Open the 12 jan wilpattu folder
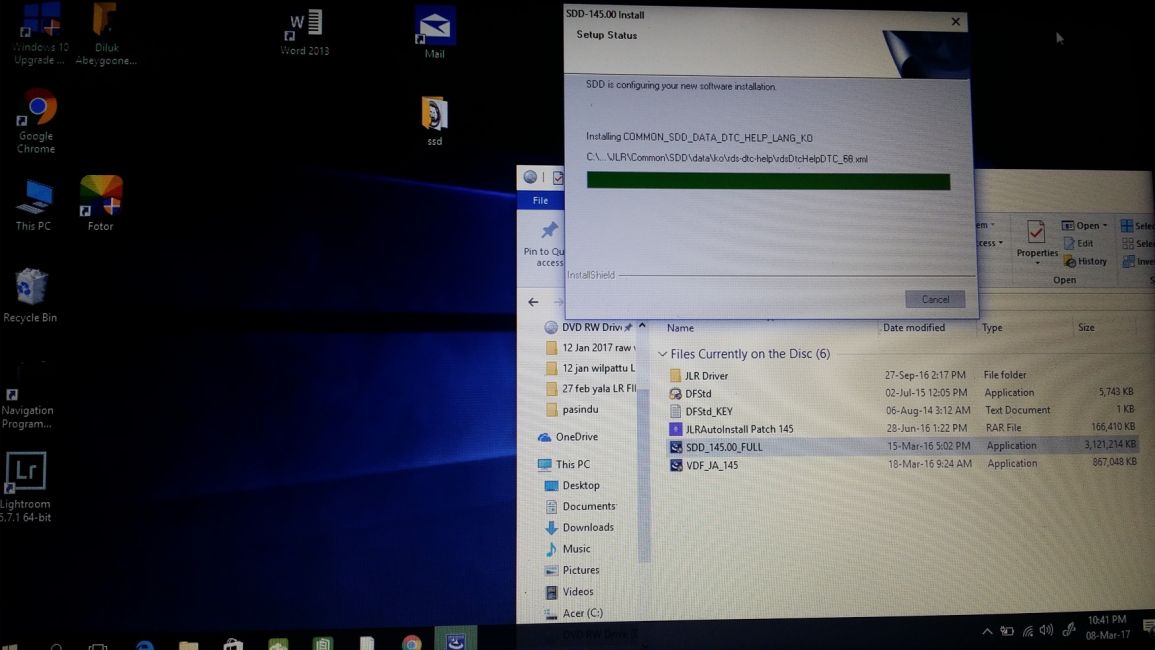The width and height of the screenshot is (1155, 650). tap(590, 368)
